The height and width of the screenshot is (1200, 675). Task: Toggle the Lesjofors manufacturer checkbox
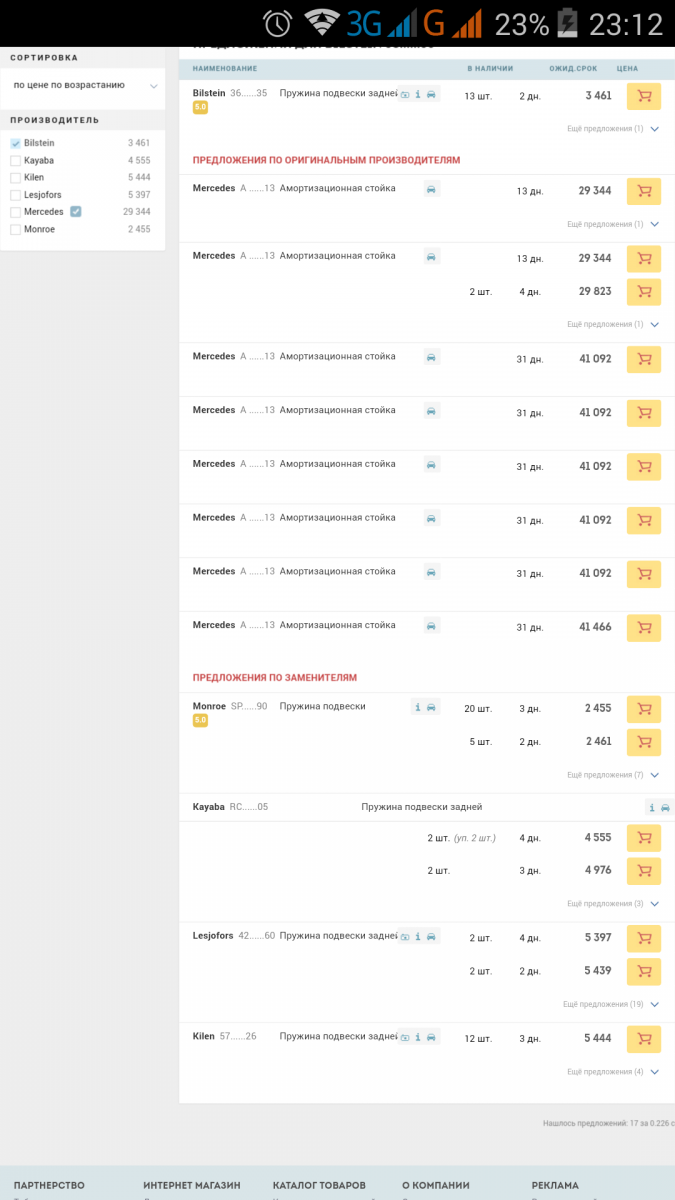15,195
